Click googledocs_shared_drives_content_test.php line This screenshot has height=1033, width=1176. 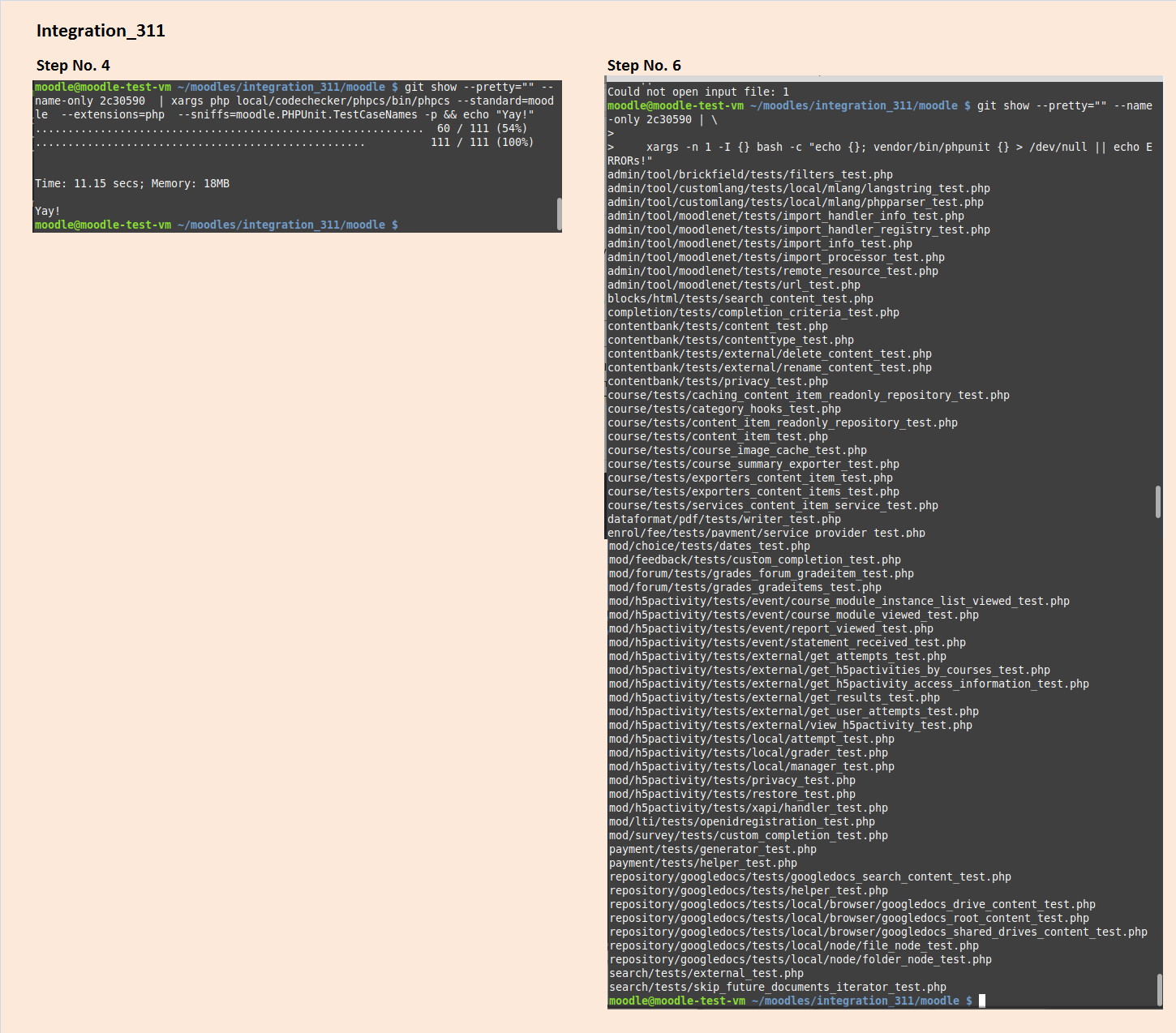[x=878, y=932]
